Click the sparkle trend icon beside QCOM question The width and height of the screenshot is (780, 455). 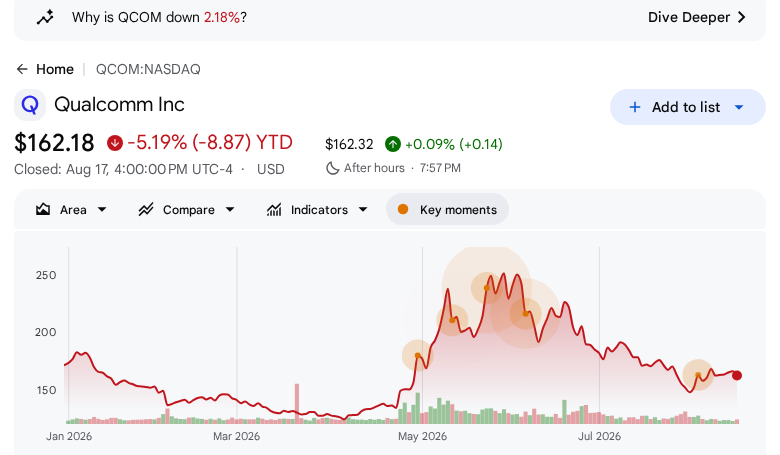[45, 17]
